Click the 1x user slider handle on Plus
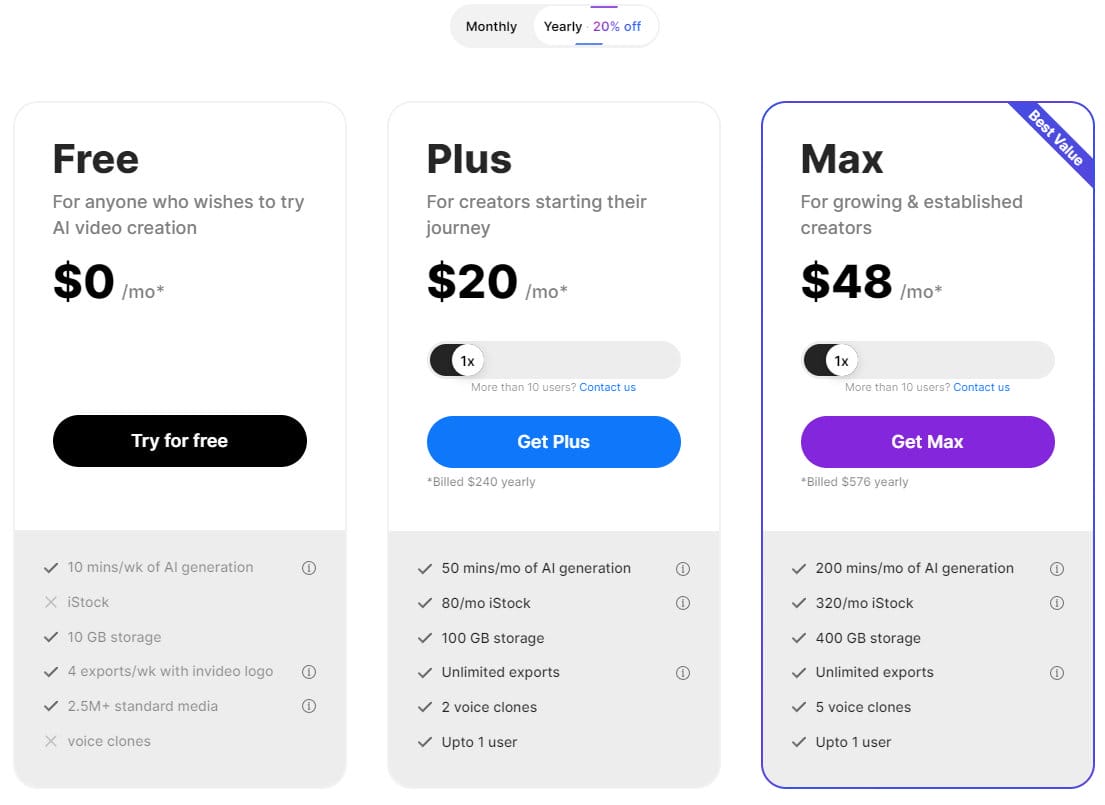Screen dimensions: 1105x805 pos(467,361)
